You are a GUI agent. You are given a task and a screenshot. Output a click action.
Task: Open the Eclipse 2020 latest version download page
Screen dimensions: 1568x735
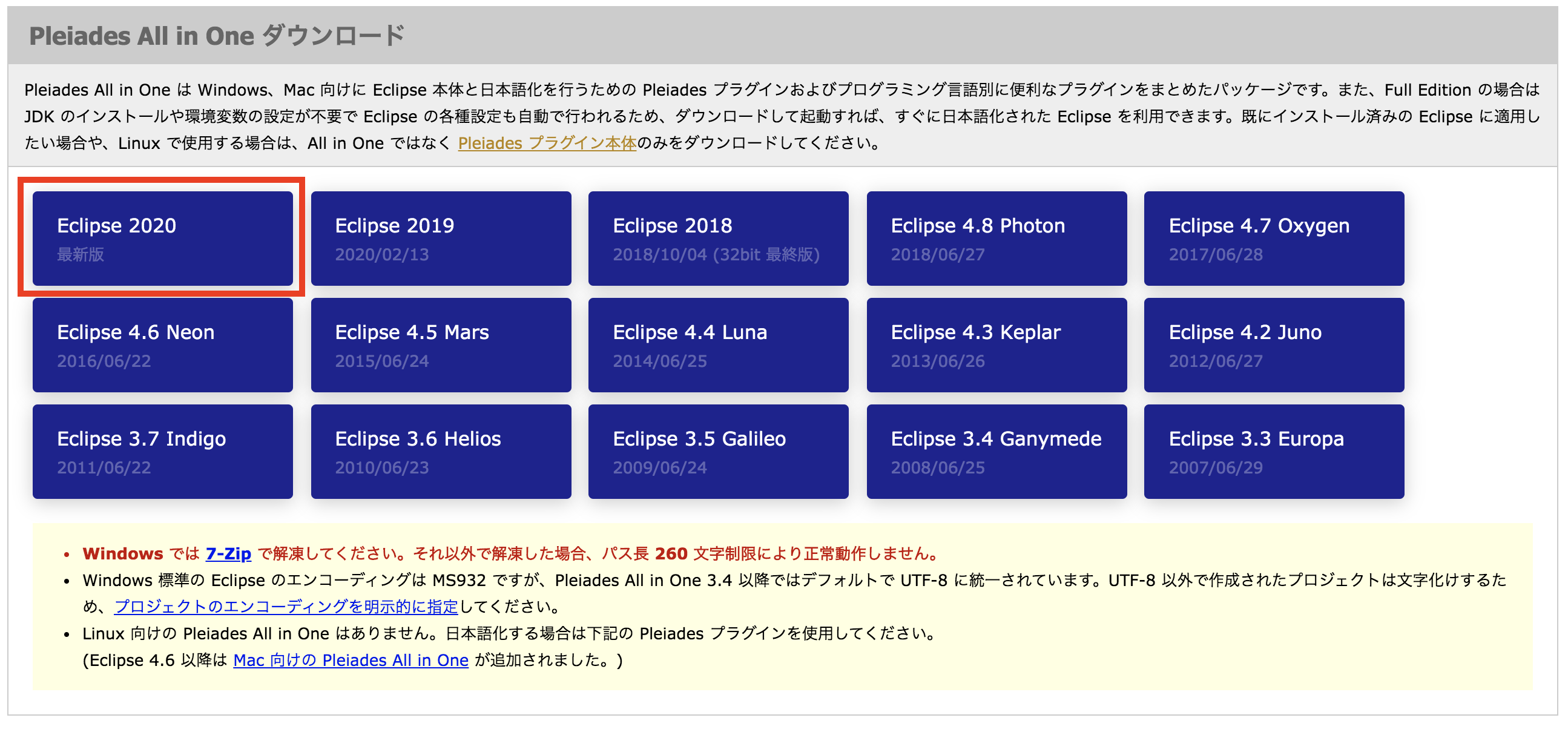pyautogui.click(x=162, y=237)
